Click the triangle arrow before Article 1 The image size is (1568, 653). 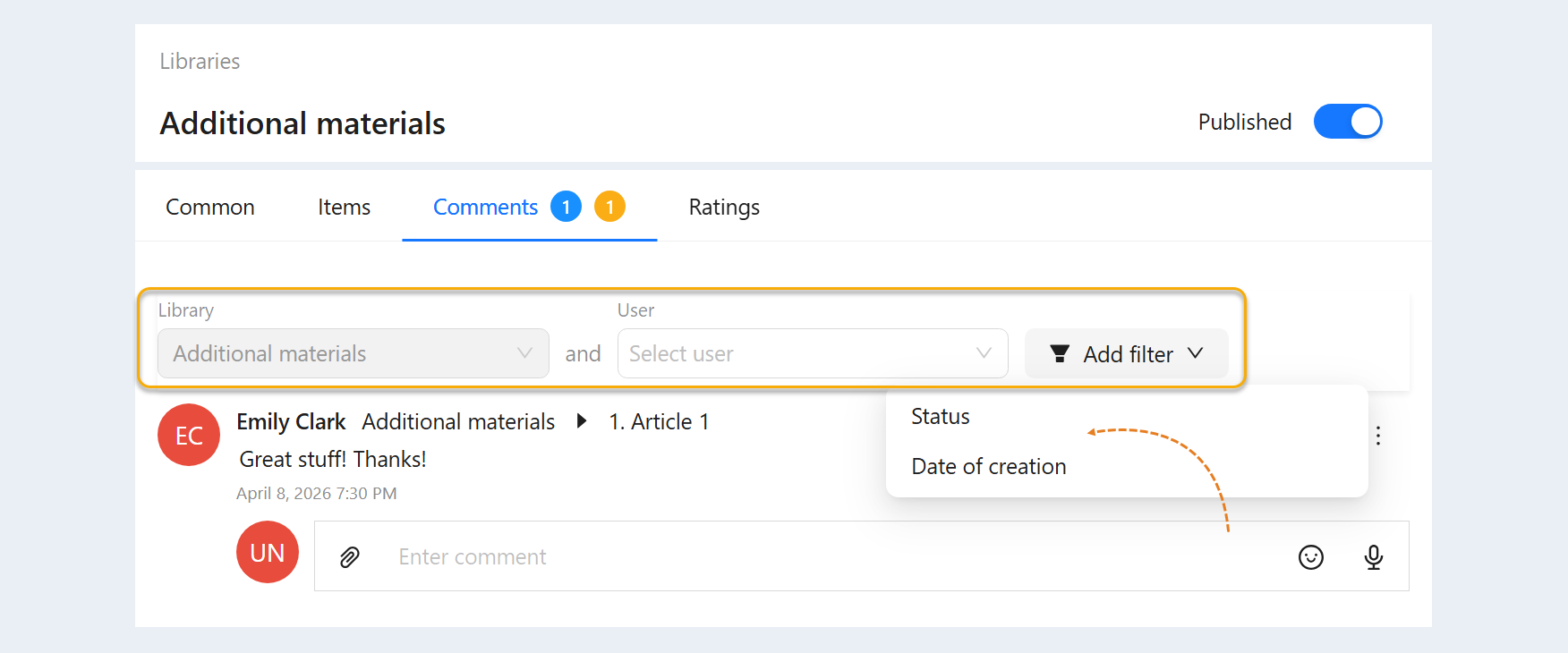pyautogui.click(x=582, y=421)
